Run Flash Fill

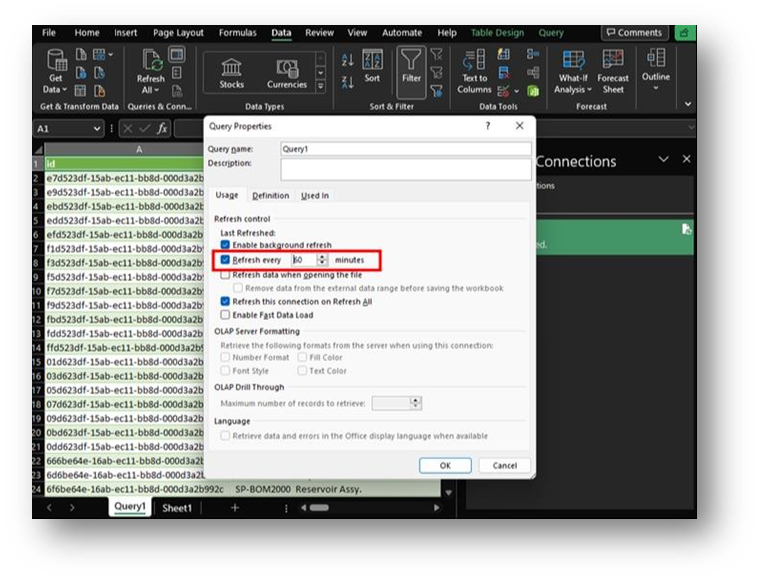[504, 54]
